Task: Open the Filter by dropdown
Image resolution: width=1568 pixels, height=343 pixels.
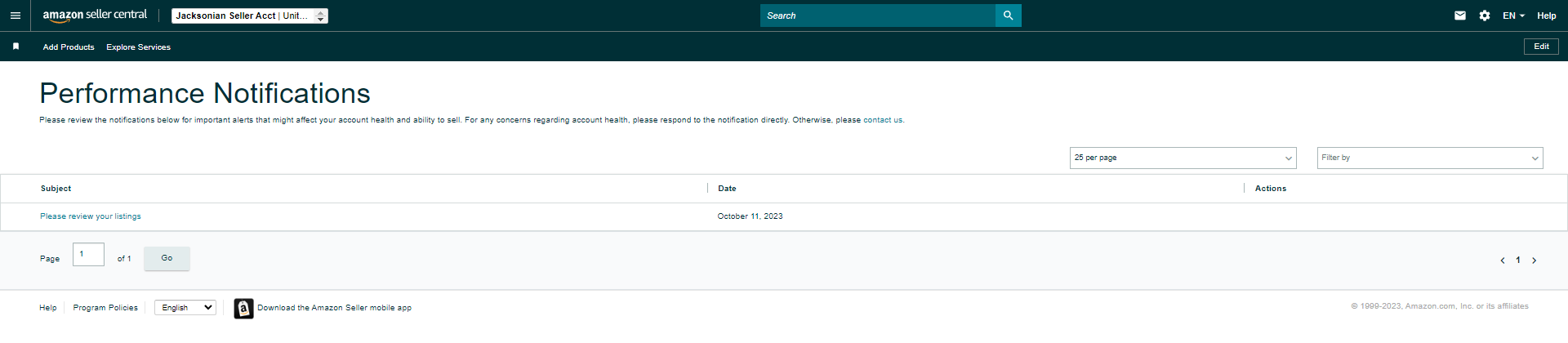Action: 1430,158
